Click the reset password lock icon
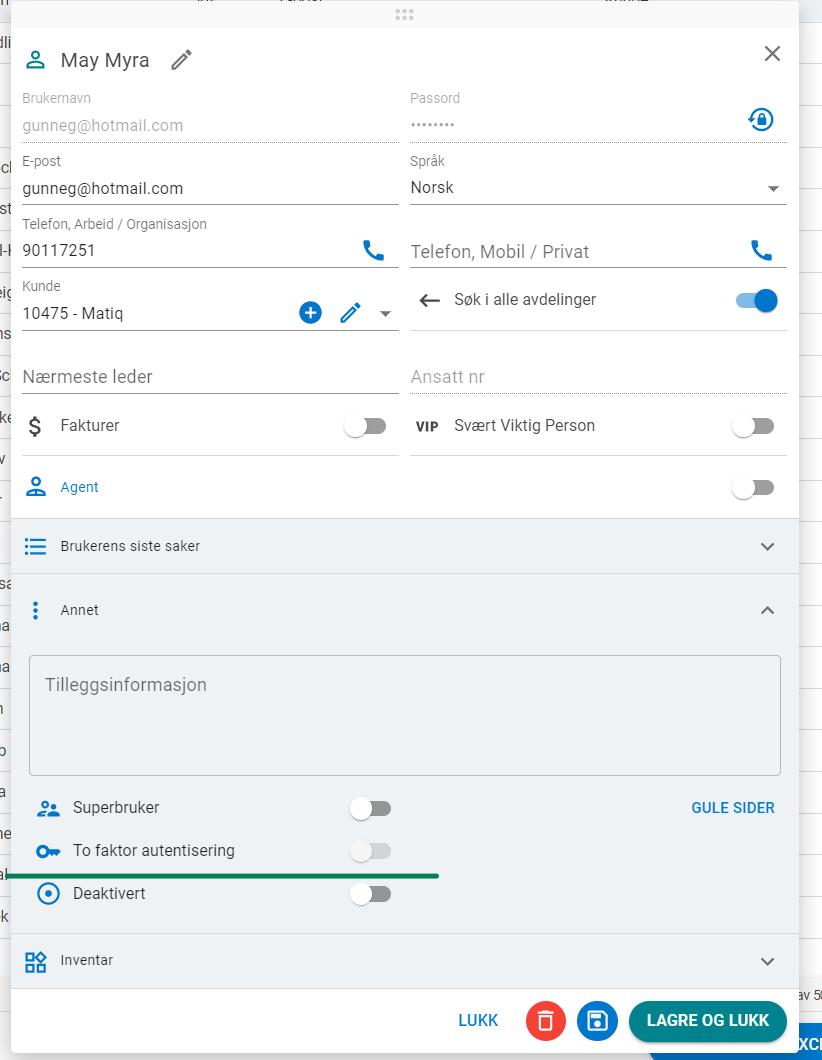Screen dimensions: 822x1060 (761, 120)
